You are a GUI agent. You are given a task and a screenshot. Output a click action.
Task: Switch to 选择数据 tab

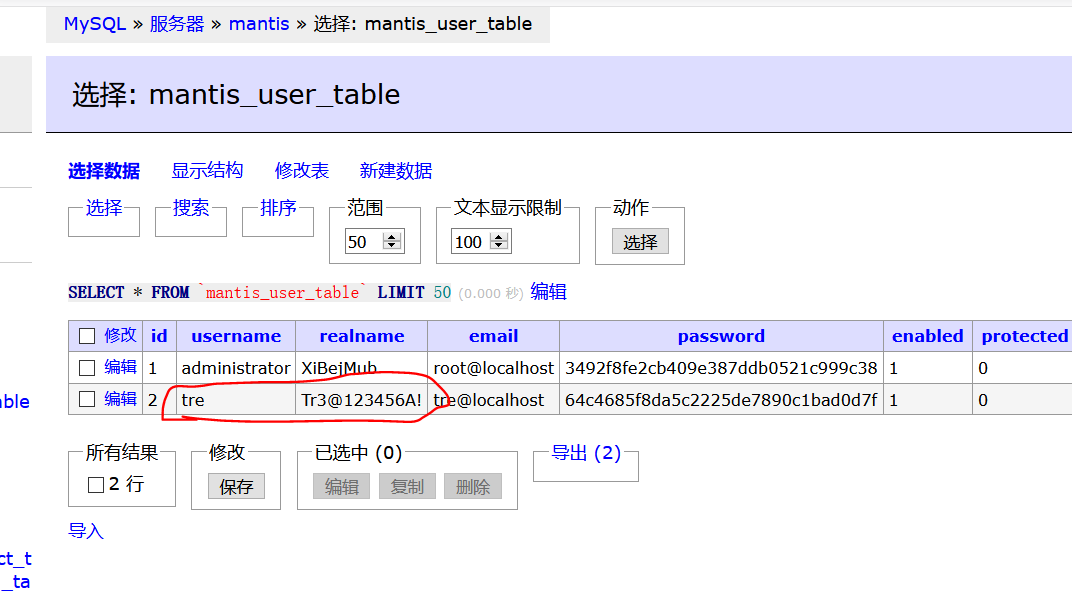click(104, 171)
